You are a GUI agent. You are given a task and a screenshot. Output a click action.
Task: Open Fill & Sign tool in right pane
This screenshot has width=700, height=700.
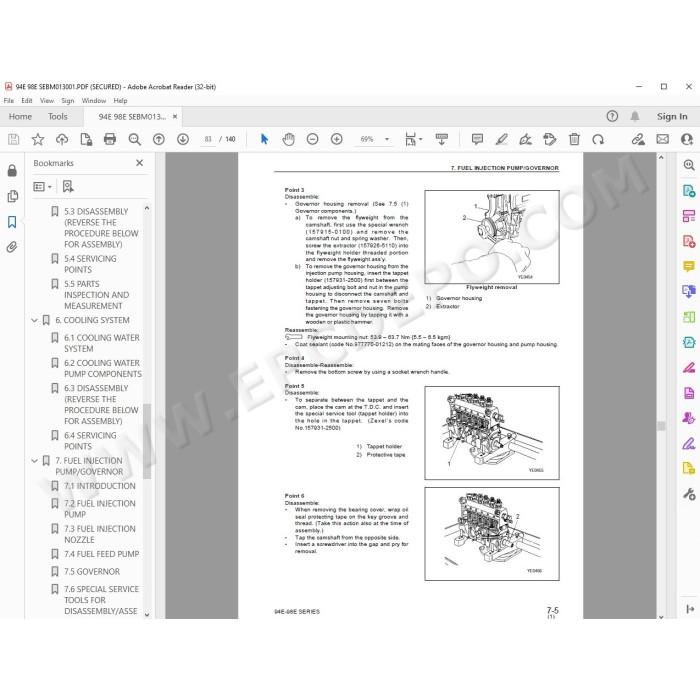[689, 442]
